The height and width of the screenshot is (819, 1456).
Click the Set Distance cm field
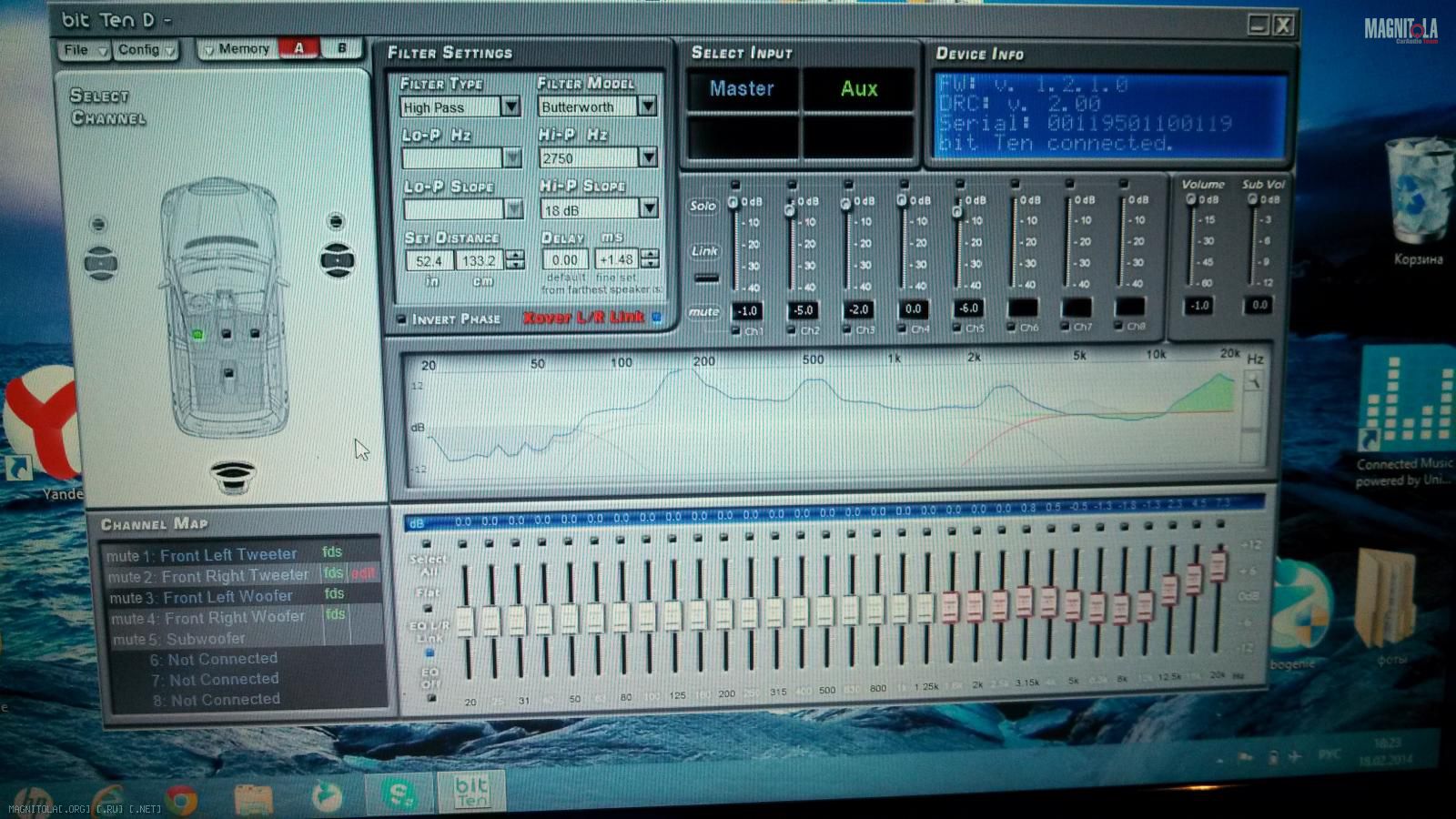pos(480,261)
